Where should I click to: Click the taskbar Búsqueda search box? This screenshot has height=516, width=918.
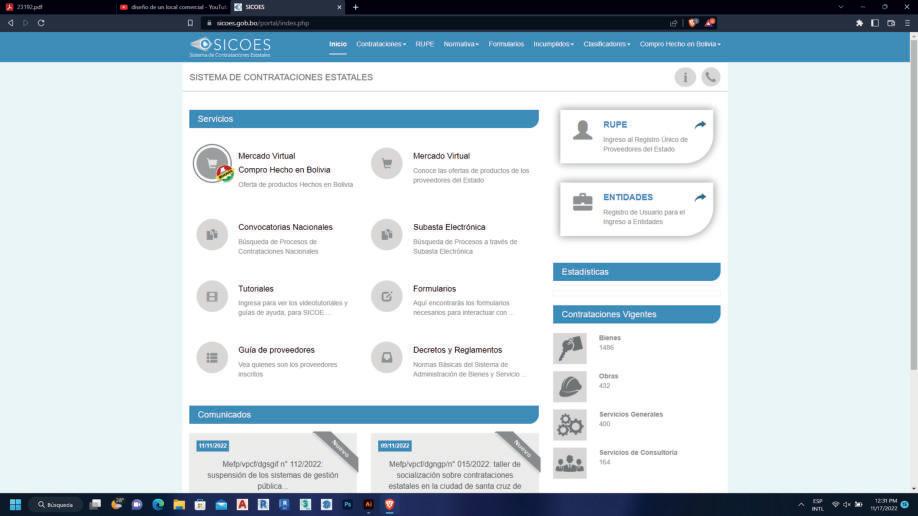pos(56,504)
